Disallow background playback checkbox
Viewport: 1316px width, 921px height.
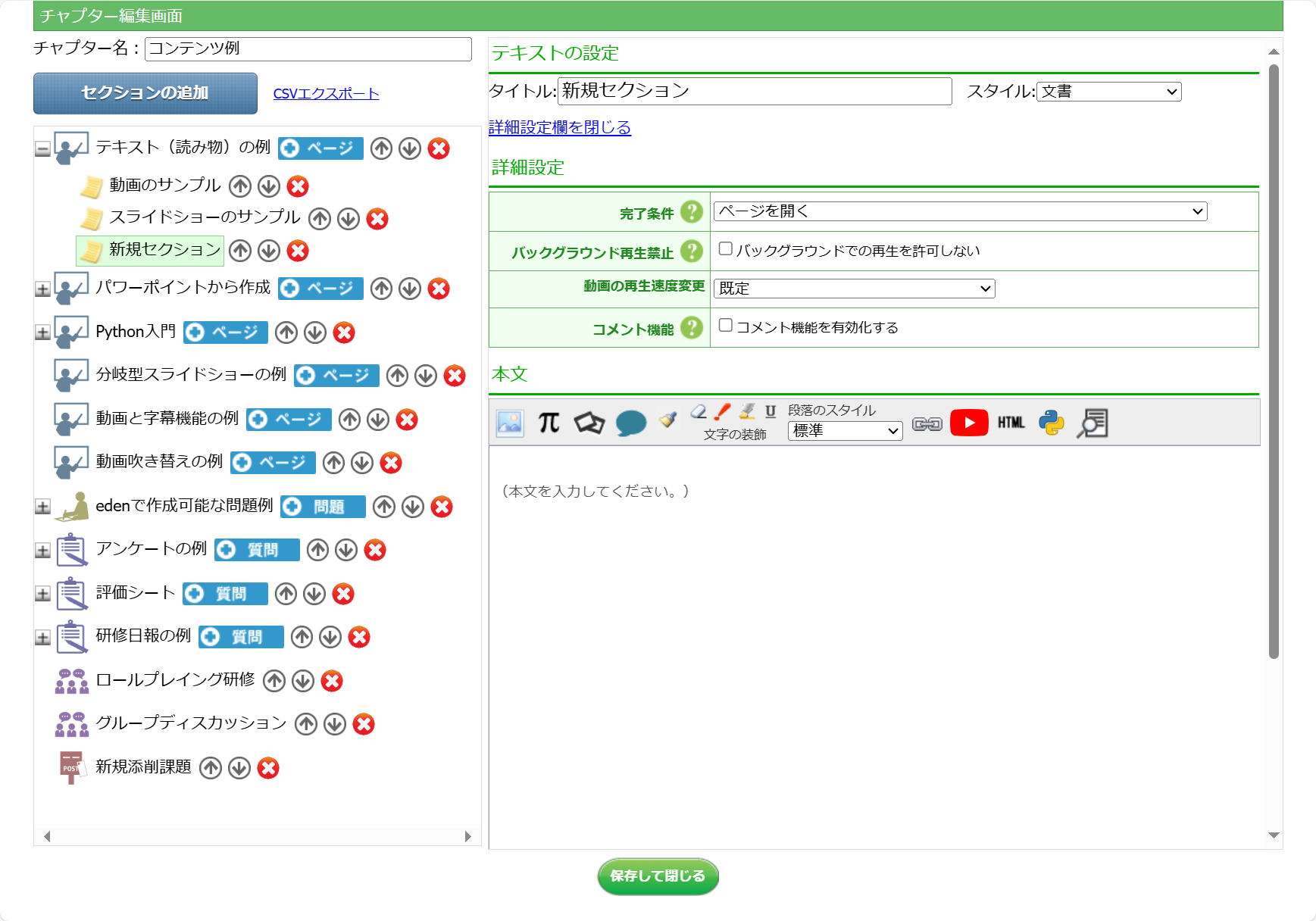(x=725, y=249)
